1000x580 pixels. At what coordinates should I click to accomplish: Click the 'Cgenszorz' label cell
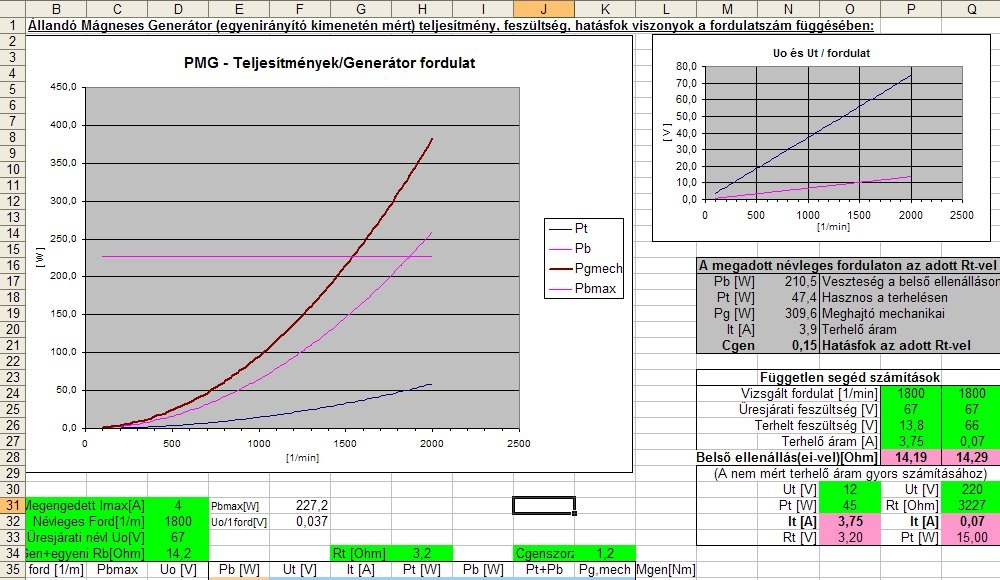coord(544,553)
